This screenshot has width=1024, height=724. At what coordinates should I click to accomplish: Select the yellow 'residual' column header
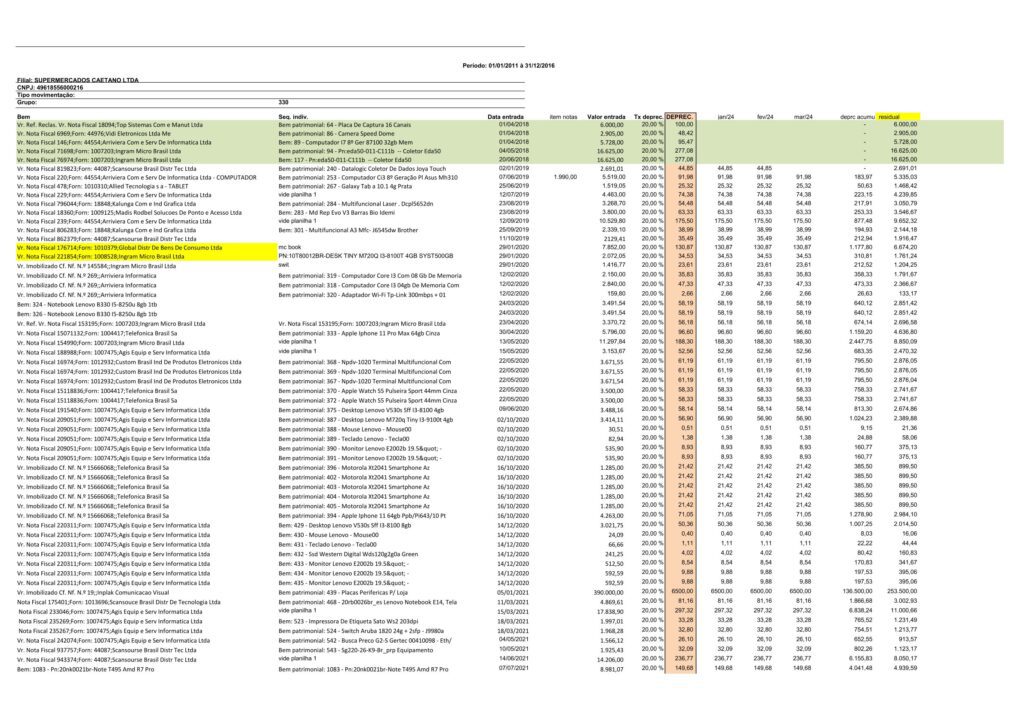click(x=898, y=117)
